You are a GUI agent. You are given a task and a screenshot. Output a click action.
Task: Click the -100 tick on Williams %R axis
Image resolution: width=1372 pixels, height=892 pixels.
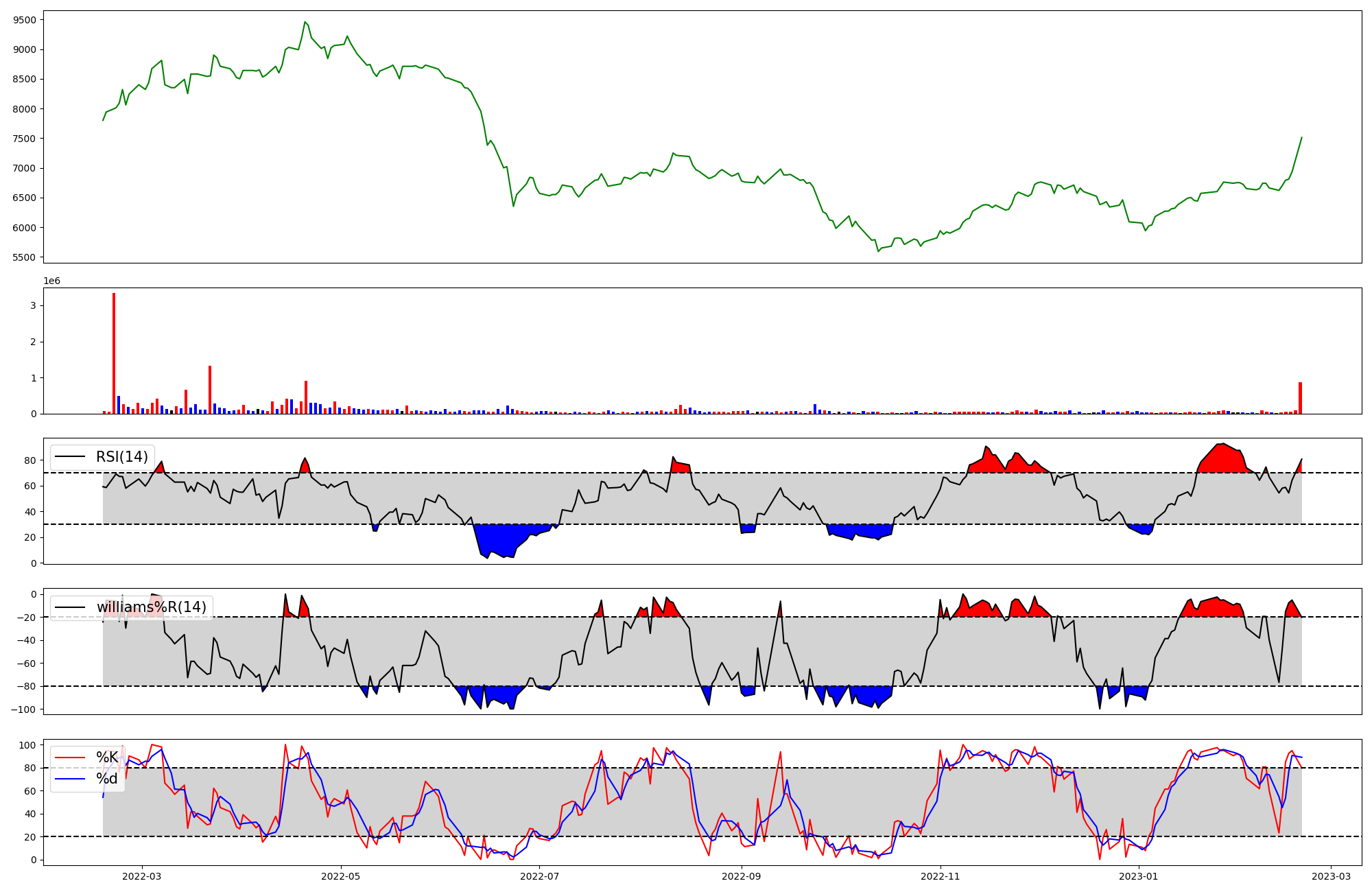(22, 709)
